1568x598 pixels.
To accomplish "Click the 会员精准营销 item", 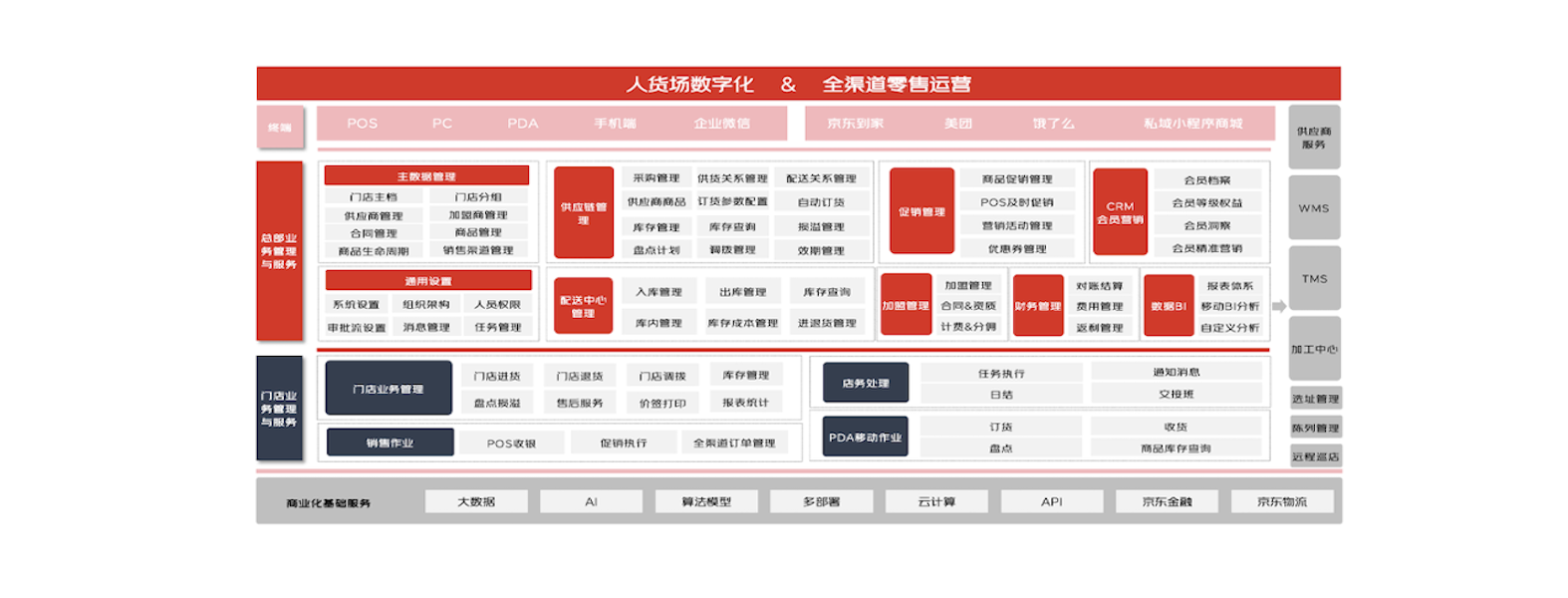I will coord(1207,248).
